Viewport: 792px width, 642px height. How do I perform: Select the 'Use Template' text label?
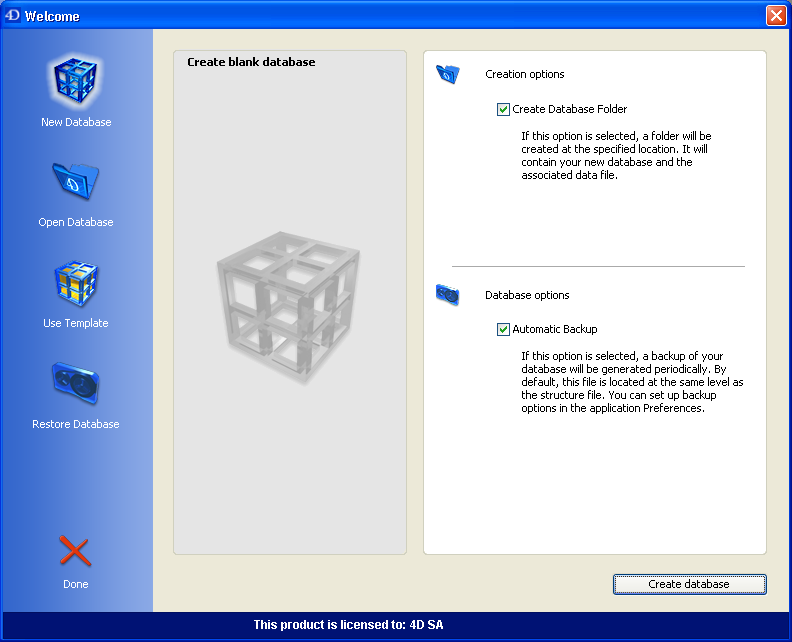click(76, 323)
